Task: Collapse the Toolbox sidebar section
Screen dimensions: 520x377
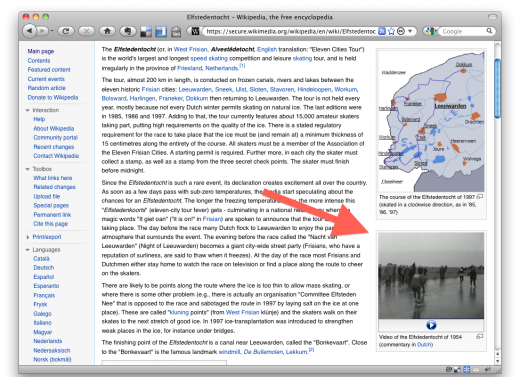Action: tap(28, 169)
